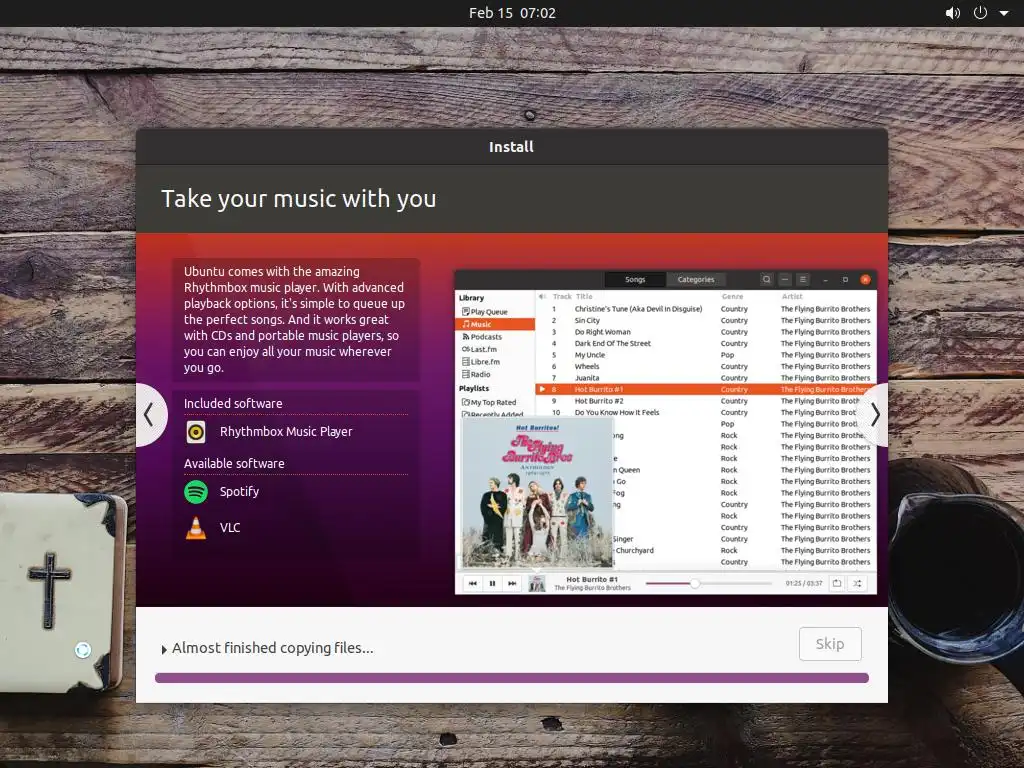
Task: Expand the 'Almost finished copying files...' details triangle
Action: click(x=164, y=649)
